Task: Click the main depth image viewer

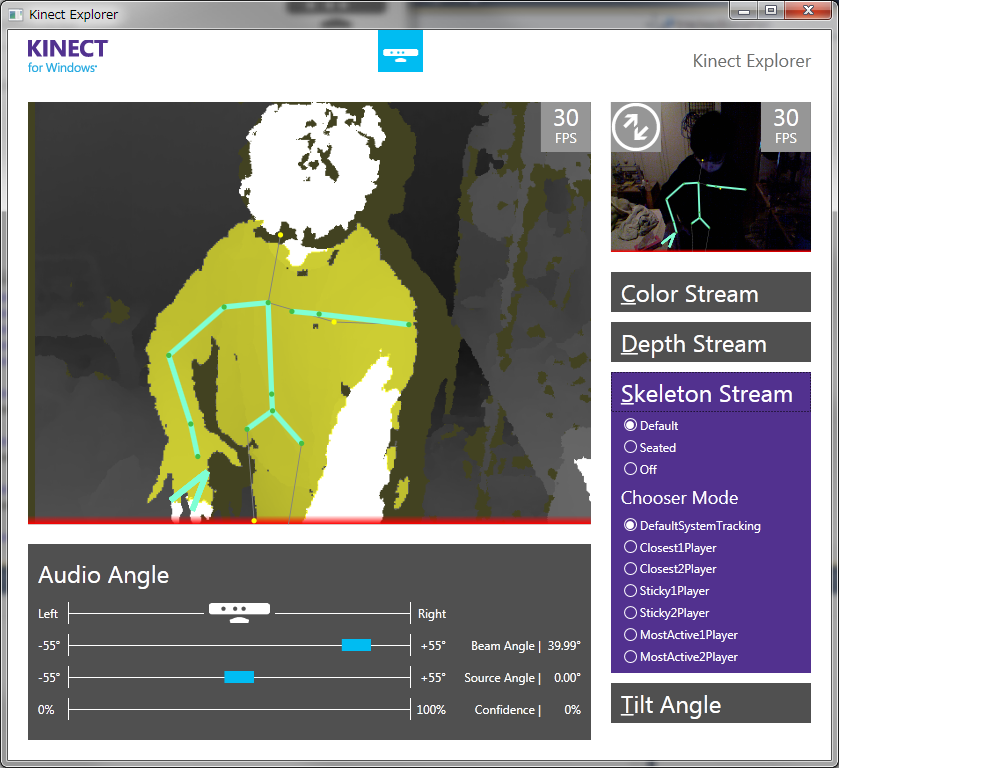Action: click(309, 313)
